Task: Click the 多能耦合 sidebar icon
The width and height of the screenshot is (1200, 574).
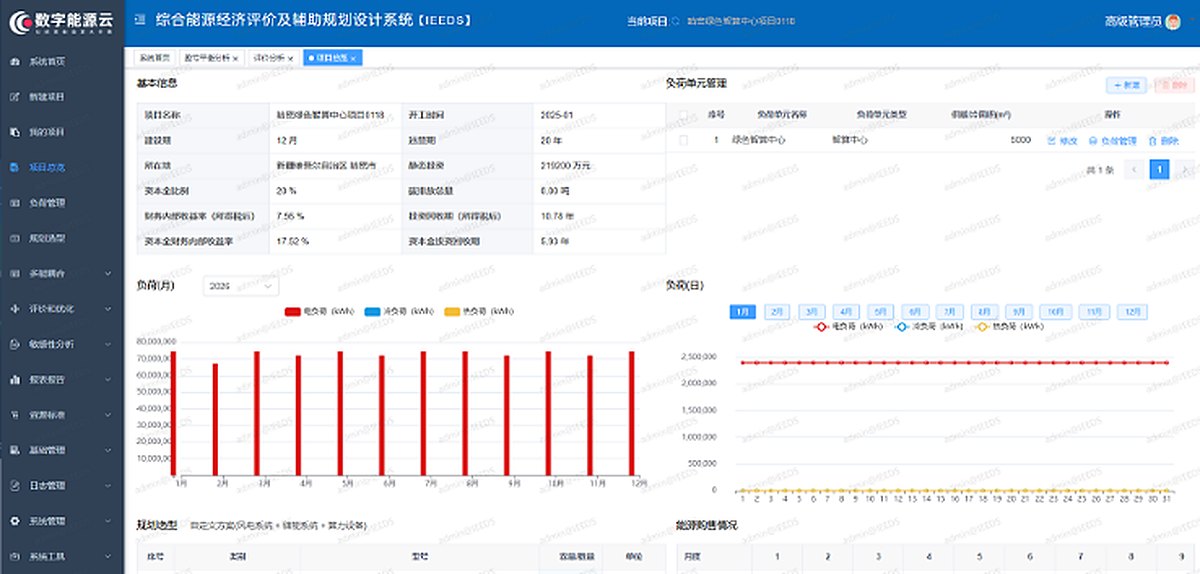Action: point(14,273)
